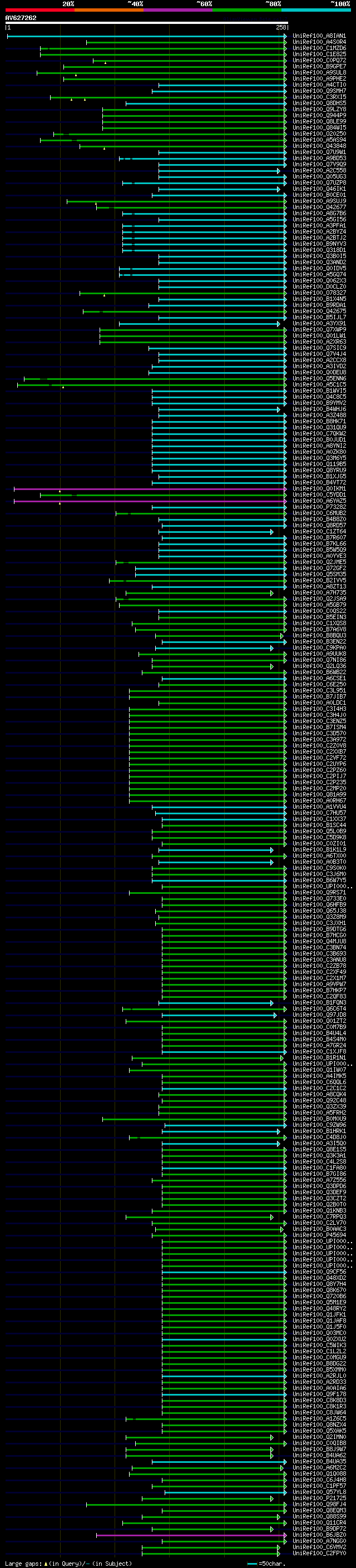Select the UniRef100_Q0IDV5 label

[319, 269]
